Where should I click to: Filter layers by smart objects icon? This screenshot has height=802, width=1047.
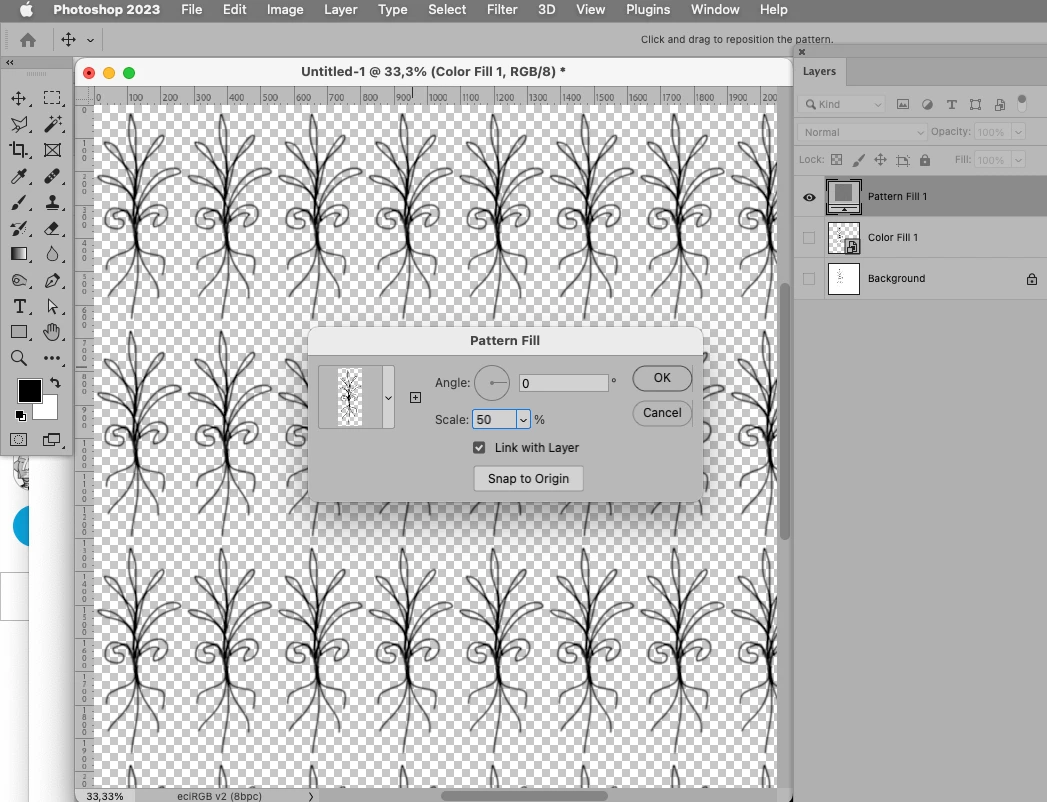(1000, 104)
